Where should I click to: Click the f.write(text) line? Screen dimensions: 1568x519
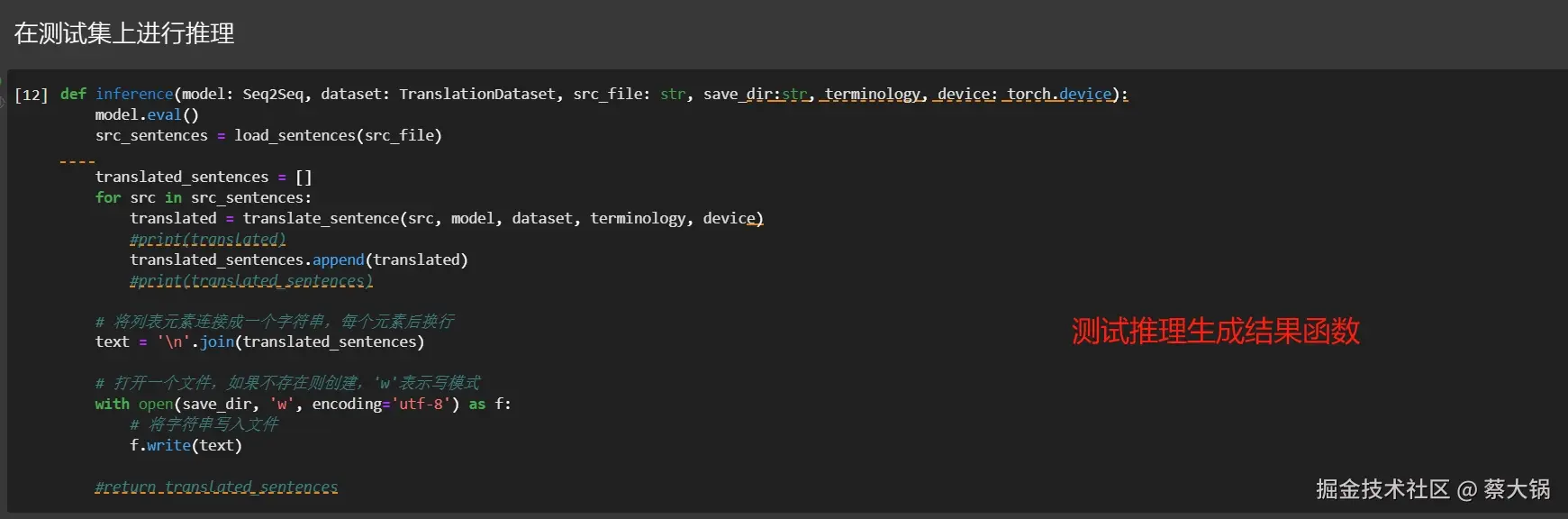[186, 445]
